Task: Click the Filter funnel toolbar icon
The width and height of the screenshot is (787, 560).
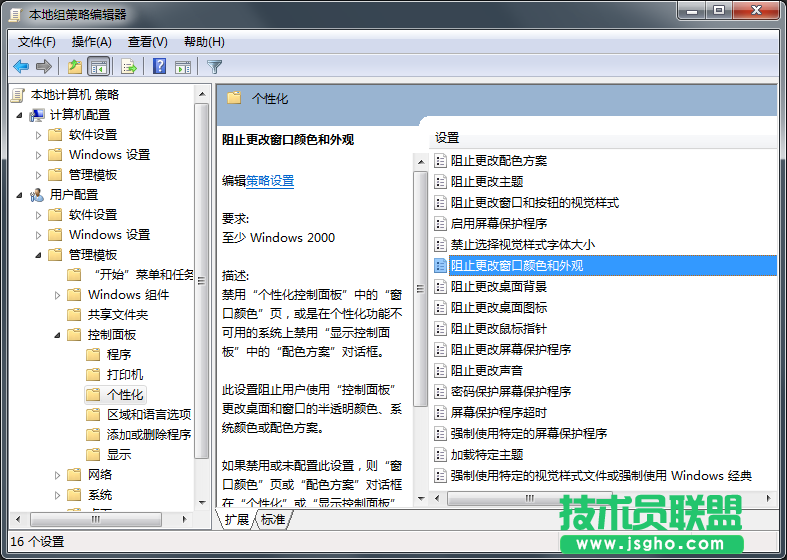Action: [214, 67]
